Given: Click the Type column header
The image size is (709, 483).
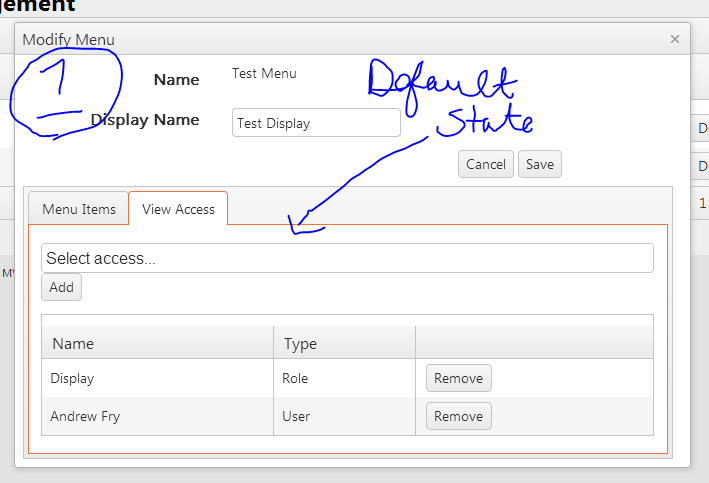Looking at the screenshot, I should point(345,343).
